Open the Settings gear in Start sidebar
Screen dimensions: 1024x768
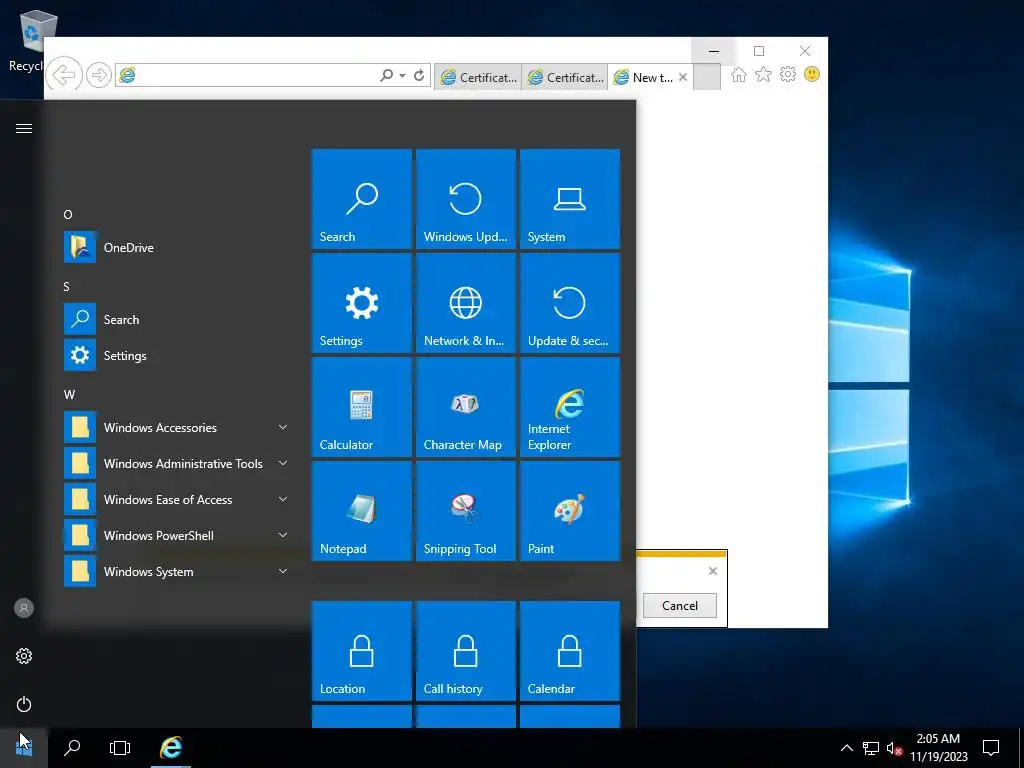24,656
